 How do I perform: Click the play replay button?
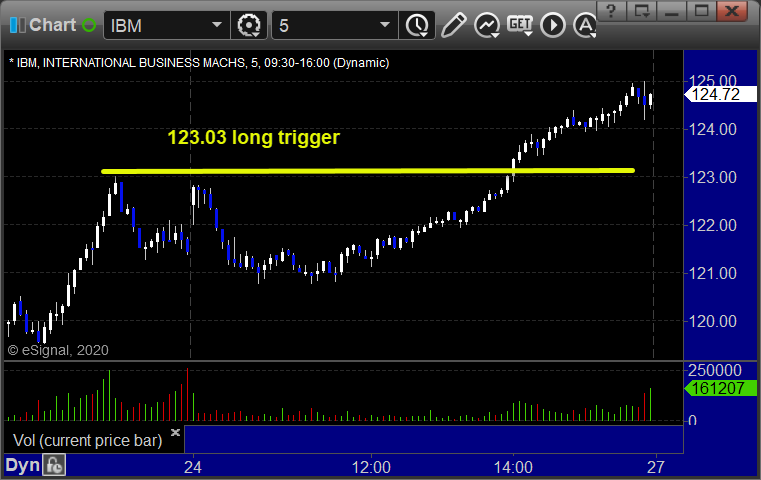tap(553, 25)
